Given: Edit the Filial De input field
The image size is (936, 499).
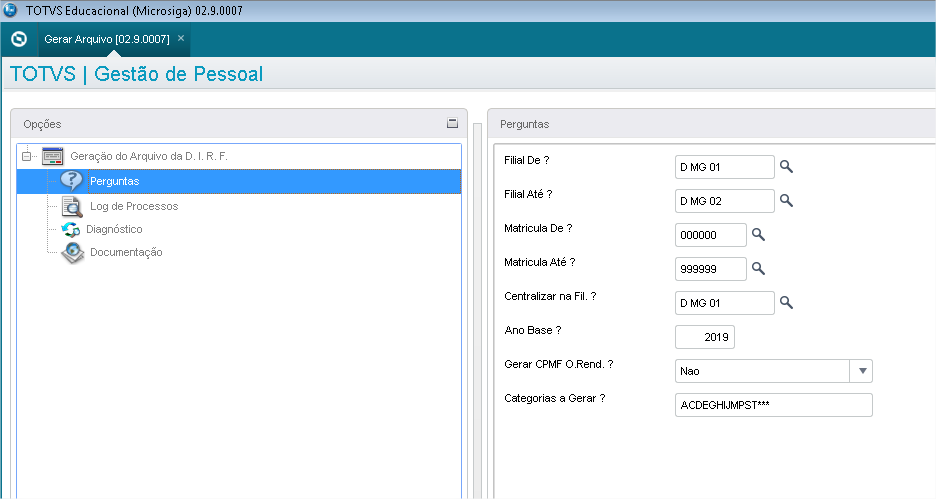Looking at the screenshot, I should 725,167.
